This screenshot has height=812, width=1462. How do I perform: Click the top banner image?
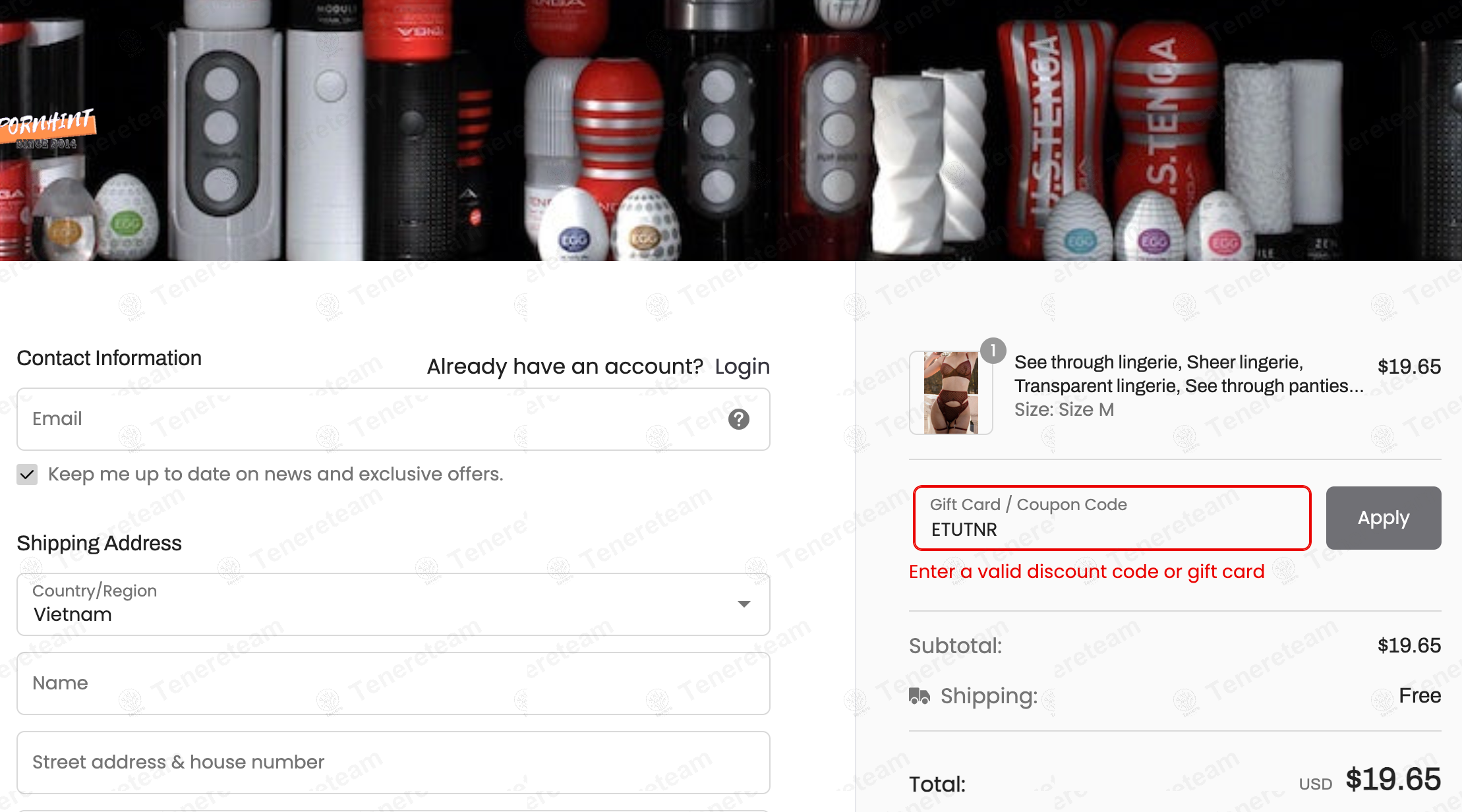pos(730,130)
